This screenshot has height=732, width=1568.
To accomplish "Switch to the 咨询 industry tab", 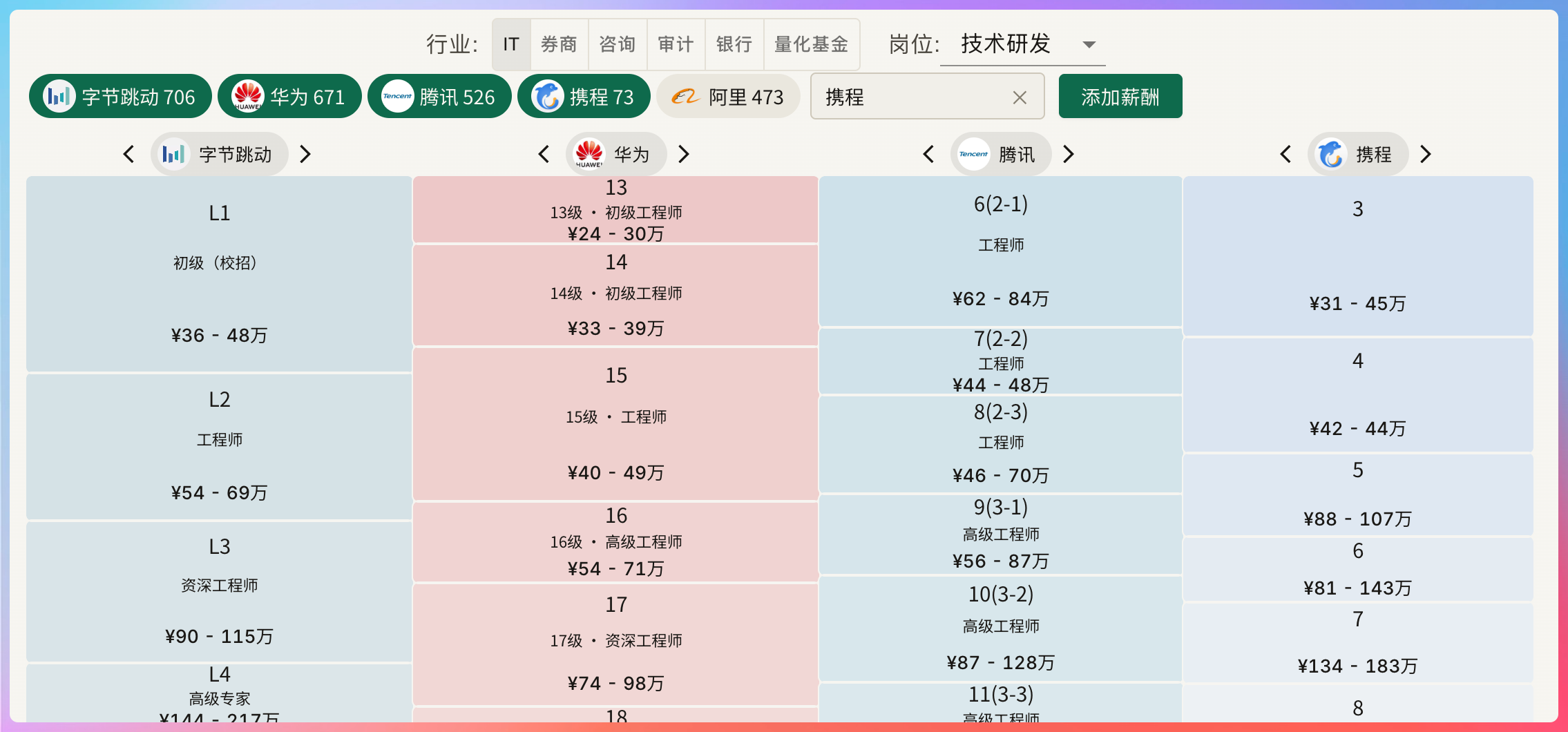I will [618, 44].
